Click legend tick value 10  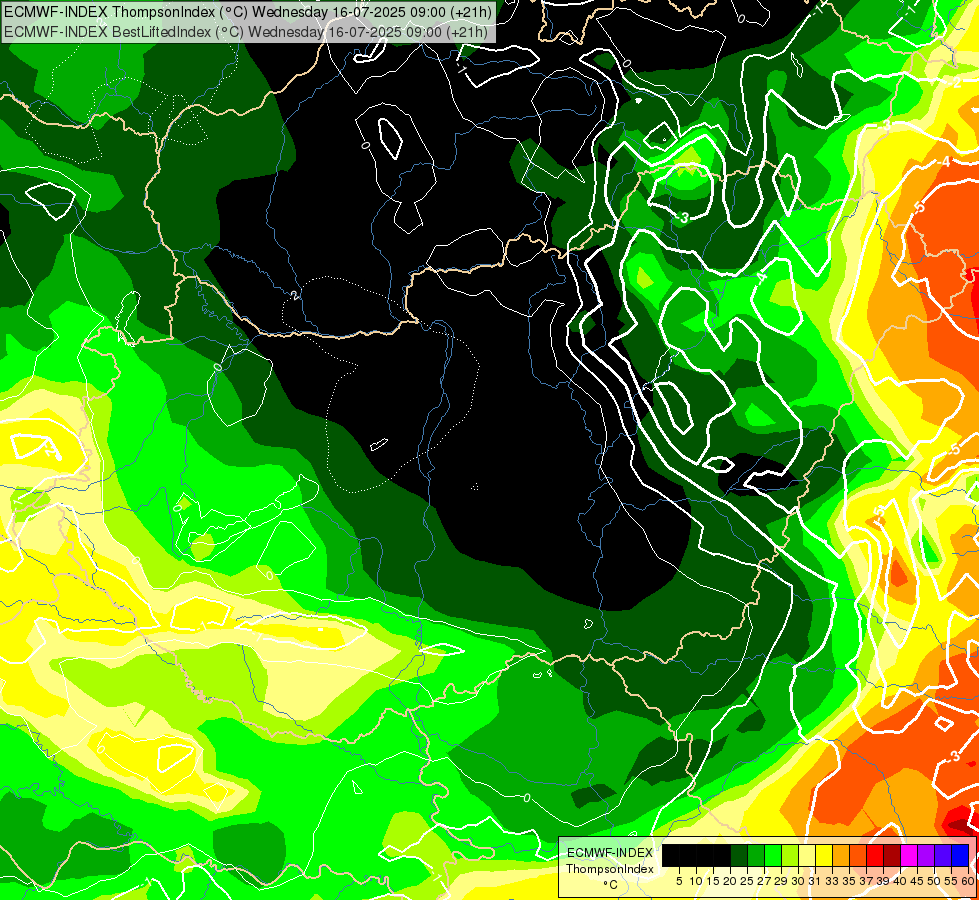click(x=697, y=881)
